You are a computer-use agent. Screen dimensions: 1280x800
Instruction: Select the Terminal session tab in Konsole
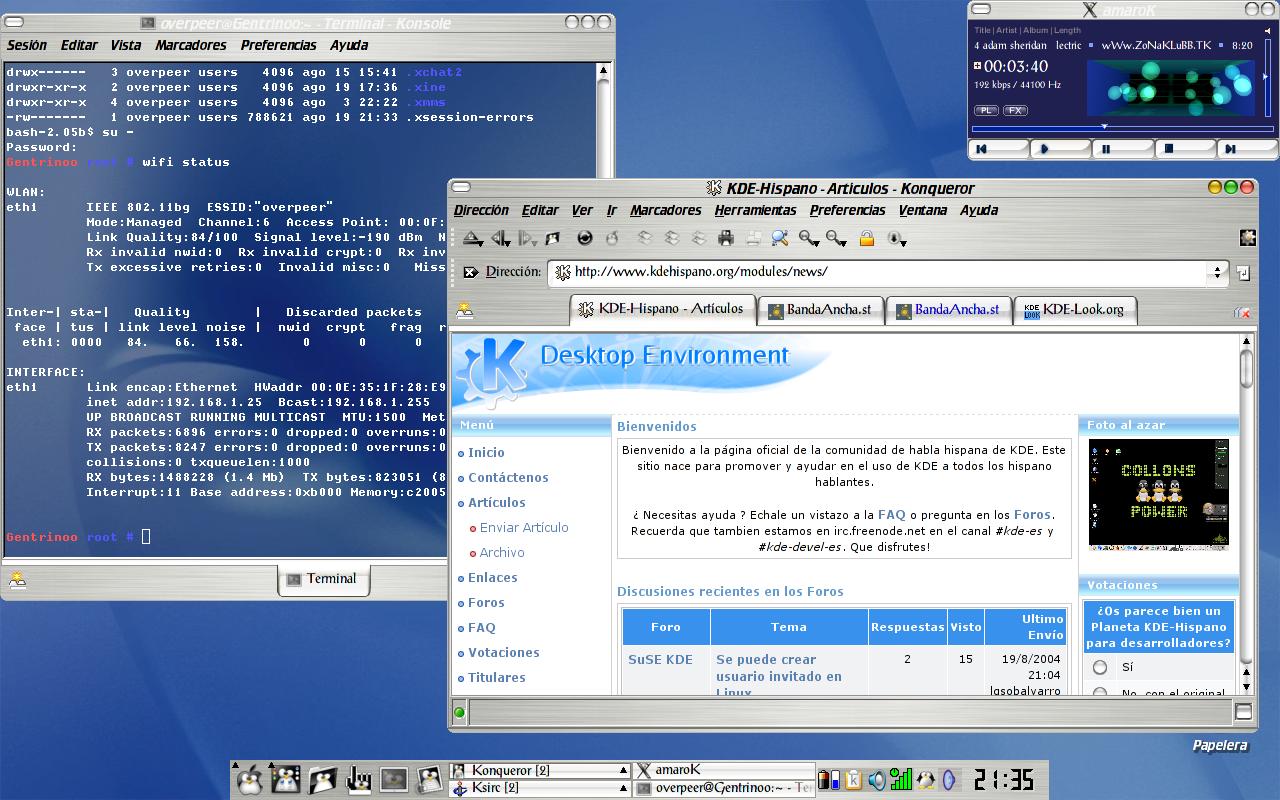322,579
